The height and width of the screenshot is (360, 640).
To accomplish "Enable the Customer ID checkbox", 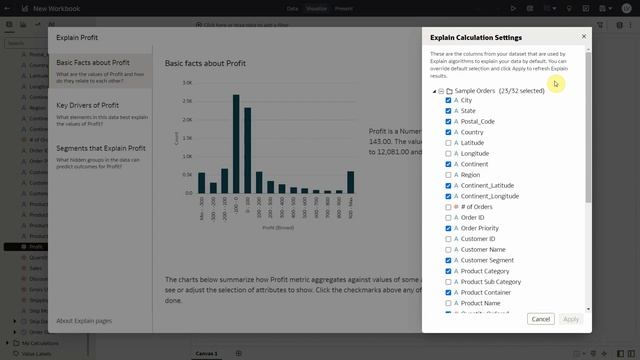I will point(448,239).
